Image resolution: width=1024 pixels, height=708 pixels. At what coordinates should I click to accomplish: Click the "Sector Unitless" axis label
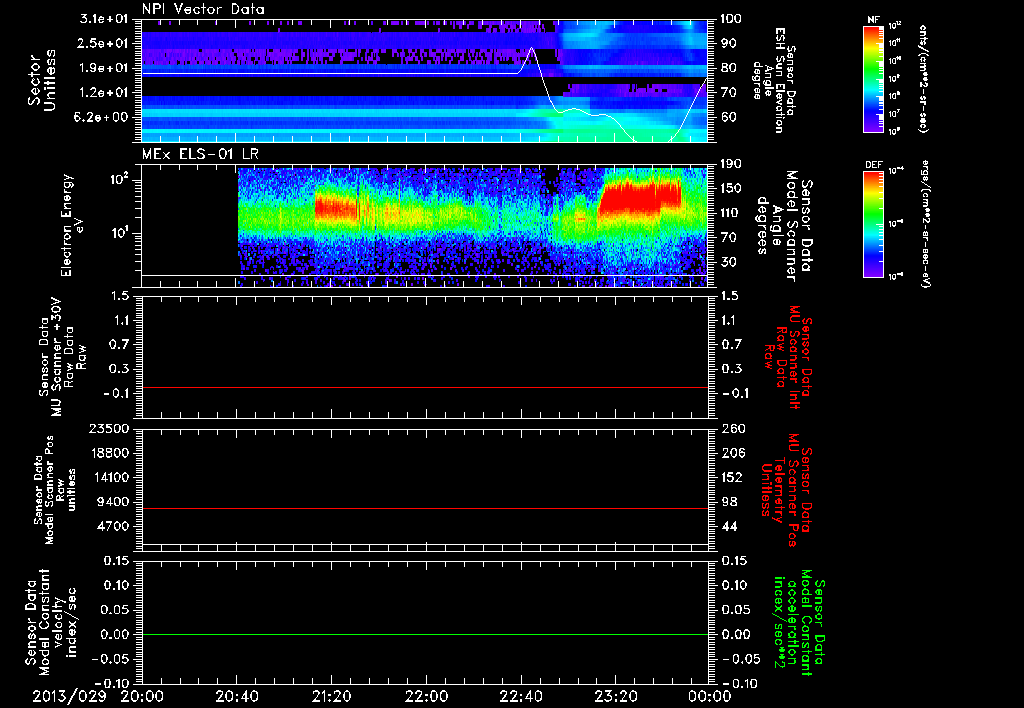click(41, 80)
